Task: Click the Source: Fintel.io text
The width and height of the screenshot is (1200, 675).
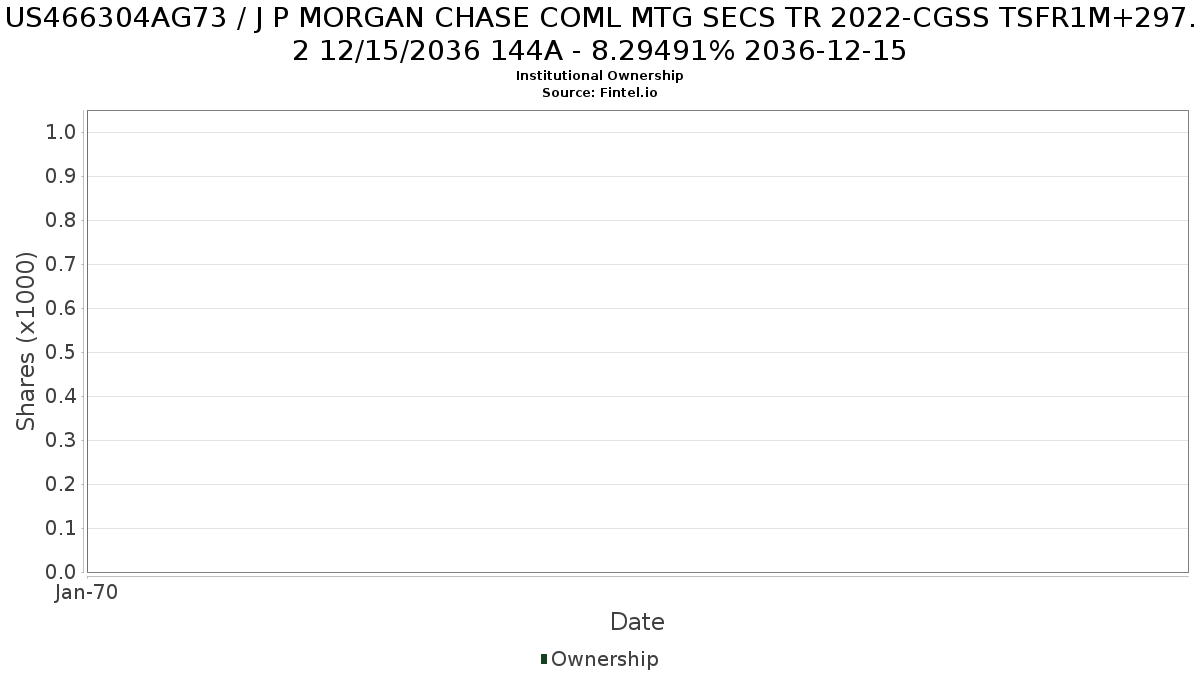Action: pos(600,93)
